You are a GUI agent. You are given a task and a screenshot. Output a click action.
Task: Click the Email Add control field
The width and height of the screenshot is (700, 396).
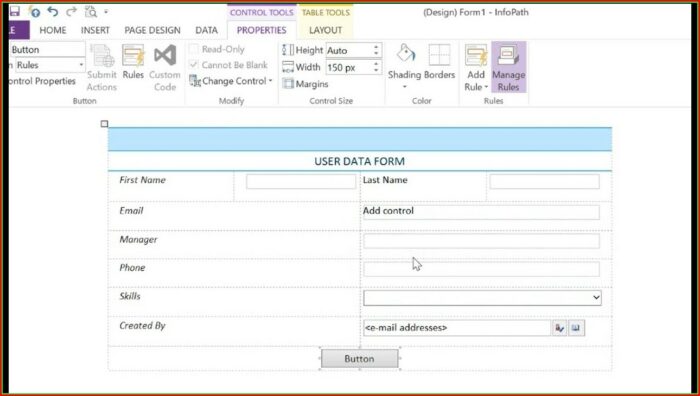coord(481,212)
